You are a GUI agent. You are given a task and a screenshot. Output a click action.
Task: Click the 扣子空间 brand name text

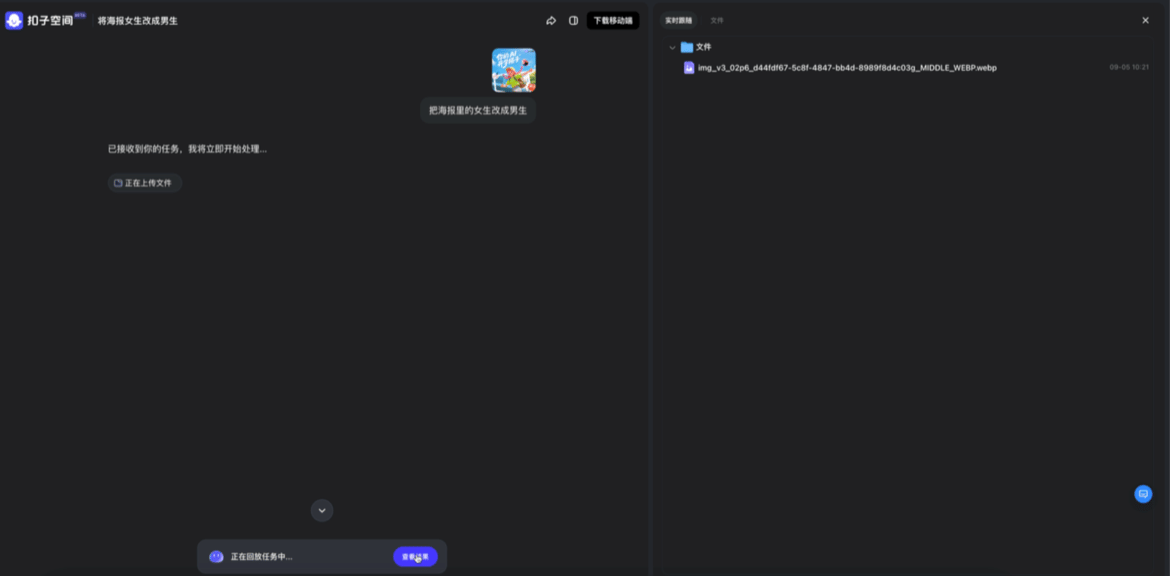(50, 20)
